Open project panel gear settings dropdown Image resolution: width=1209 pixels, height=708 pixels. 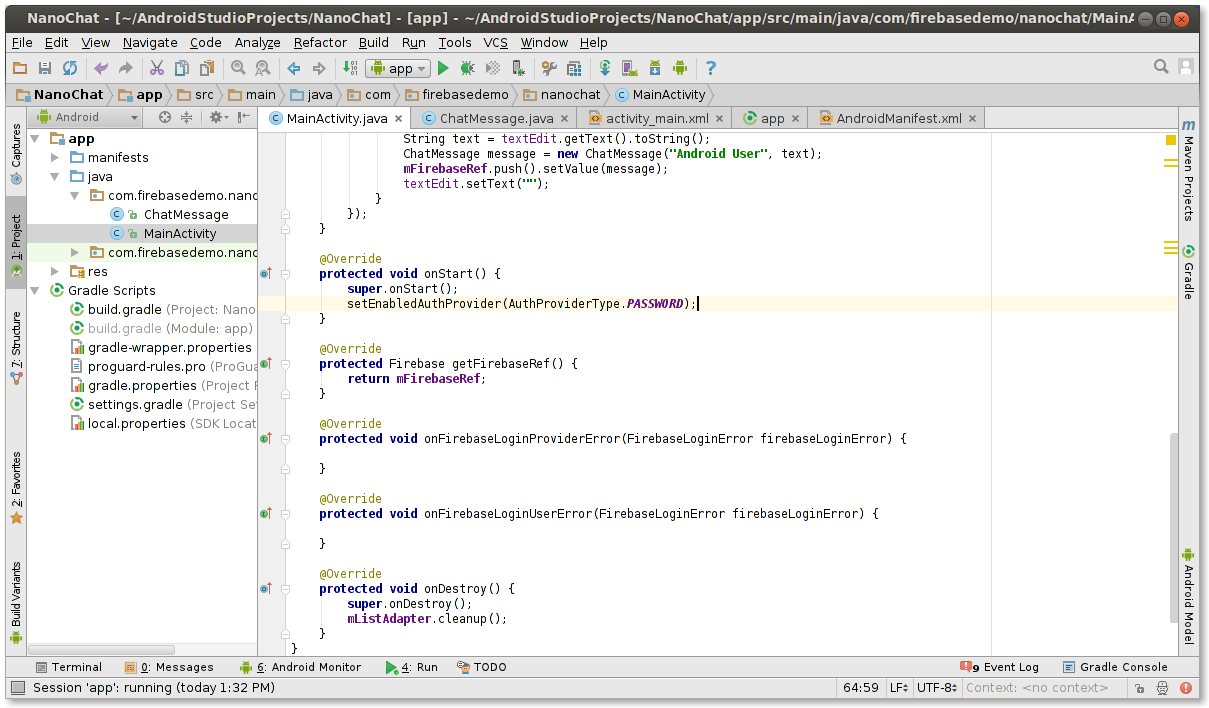218,117
